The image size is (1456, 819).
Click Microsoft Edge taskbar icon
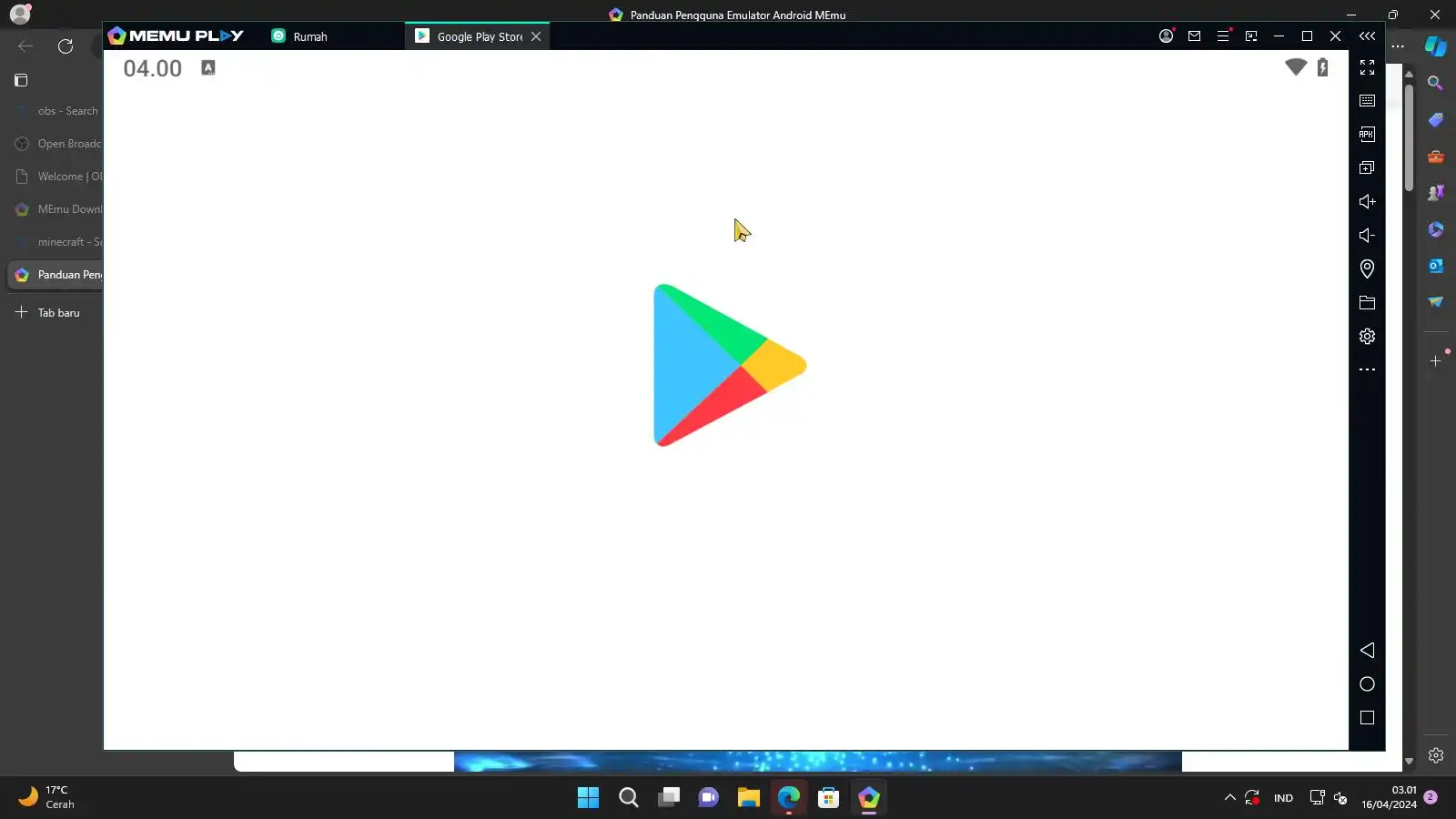point(788,797)
